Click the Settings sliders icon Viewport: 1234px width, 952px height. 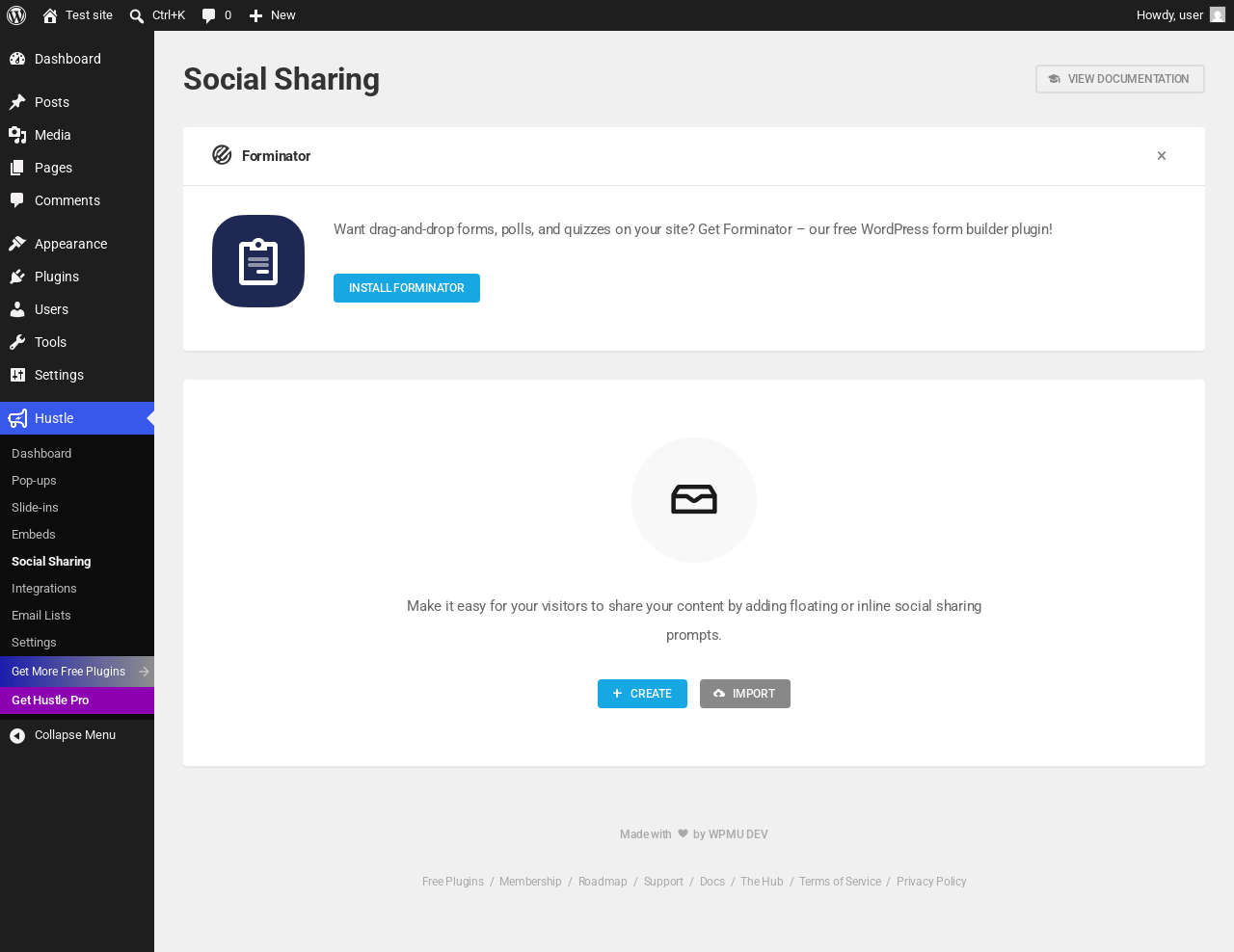tap(17, 375)
